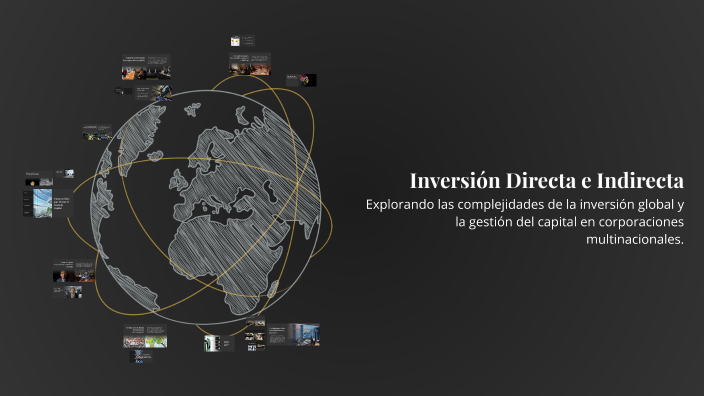Open the slide thumbnail with the colorful brain image

[301, 80]
